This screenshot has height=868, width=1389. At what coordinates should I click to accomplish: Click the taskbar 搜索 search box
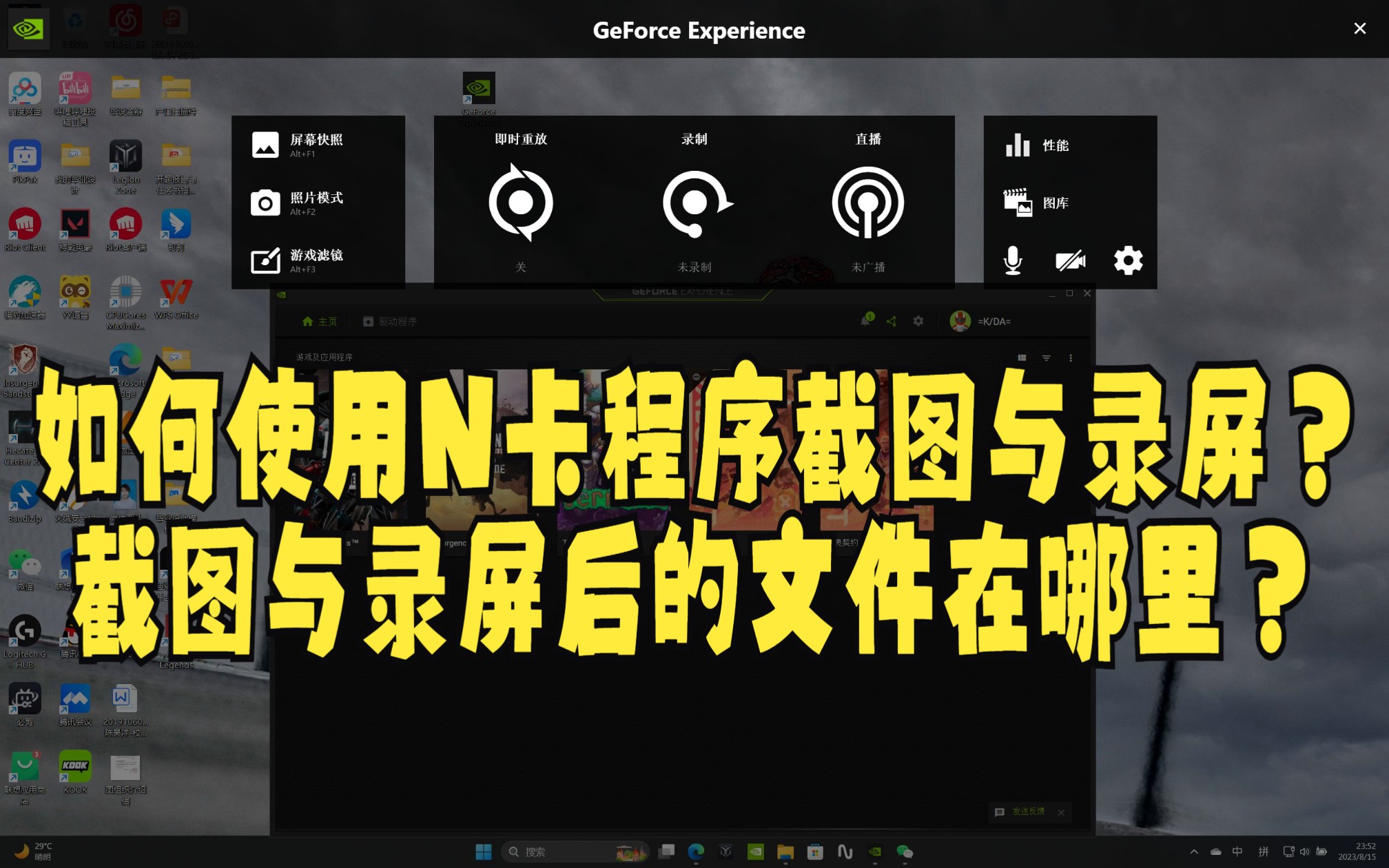[x=575, y=851]
